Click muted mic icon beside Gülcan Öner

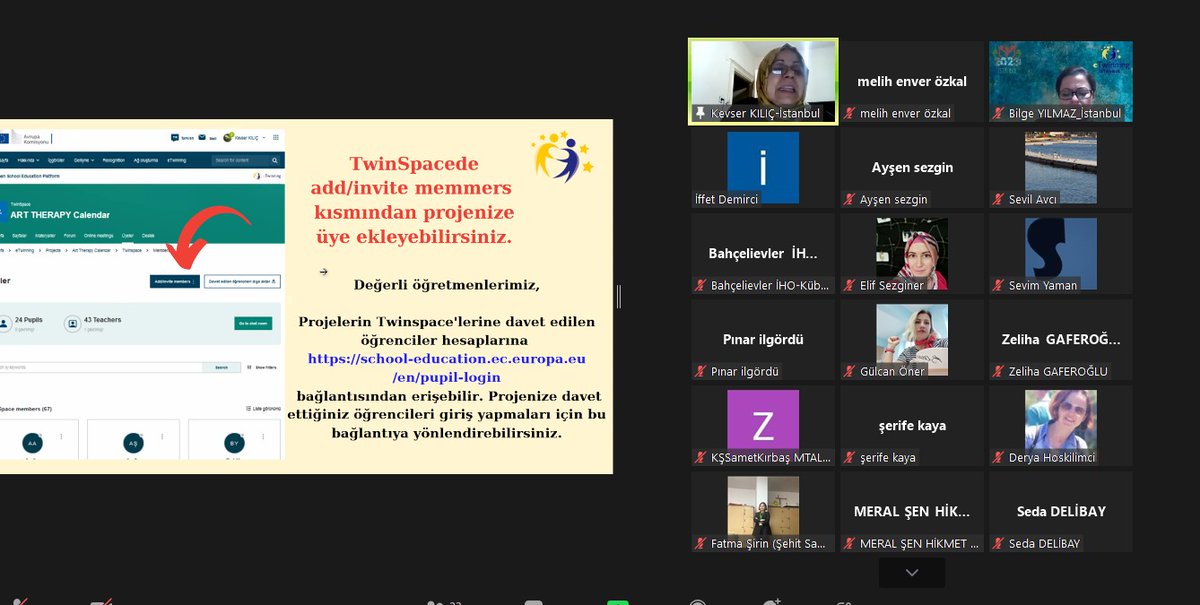tap(850, 372)
